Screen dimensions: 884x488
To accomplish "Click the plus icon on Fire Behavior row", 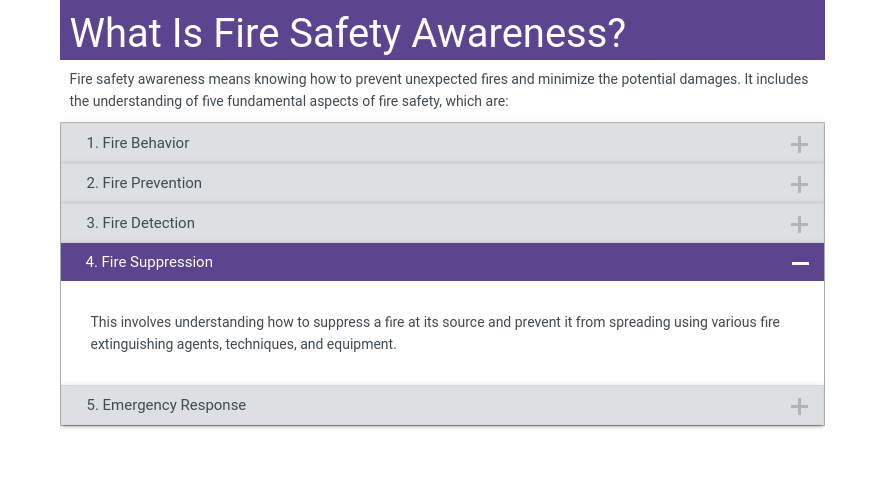I will tap(799, 144).
